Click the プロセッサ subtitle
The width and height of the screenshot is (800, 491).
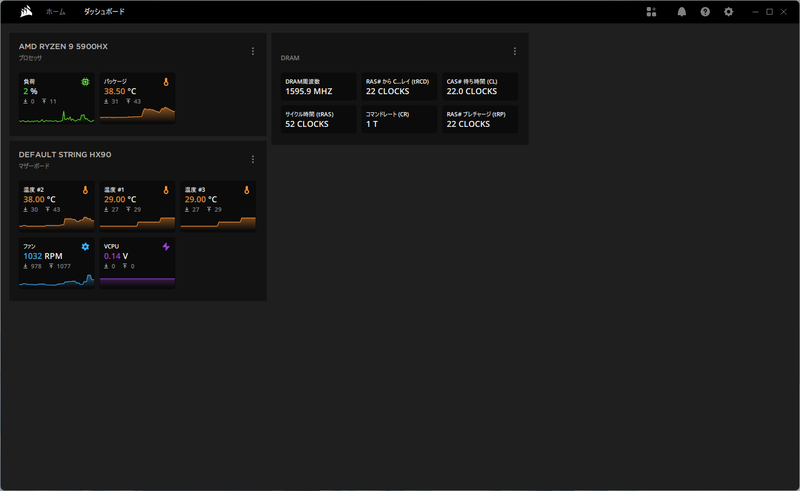[x=31, y=58]
